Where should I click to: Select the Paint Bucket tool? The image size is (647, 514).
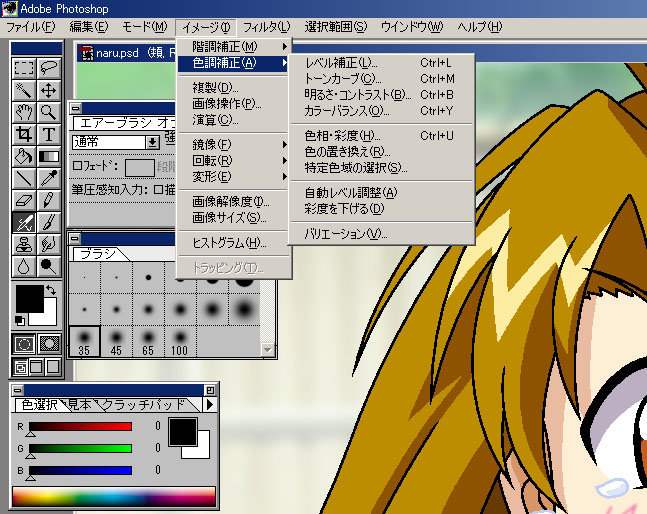(24, 156)
